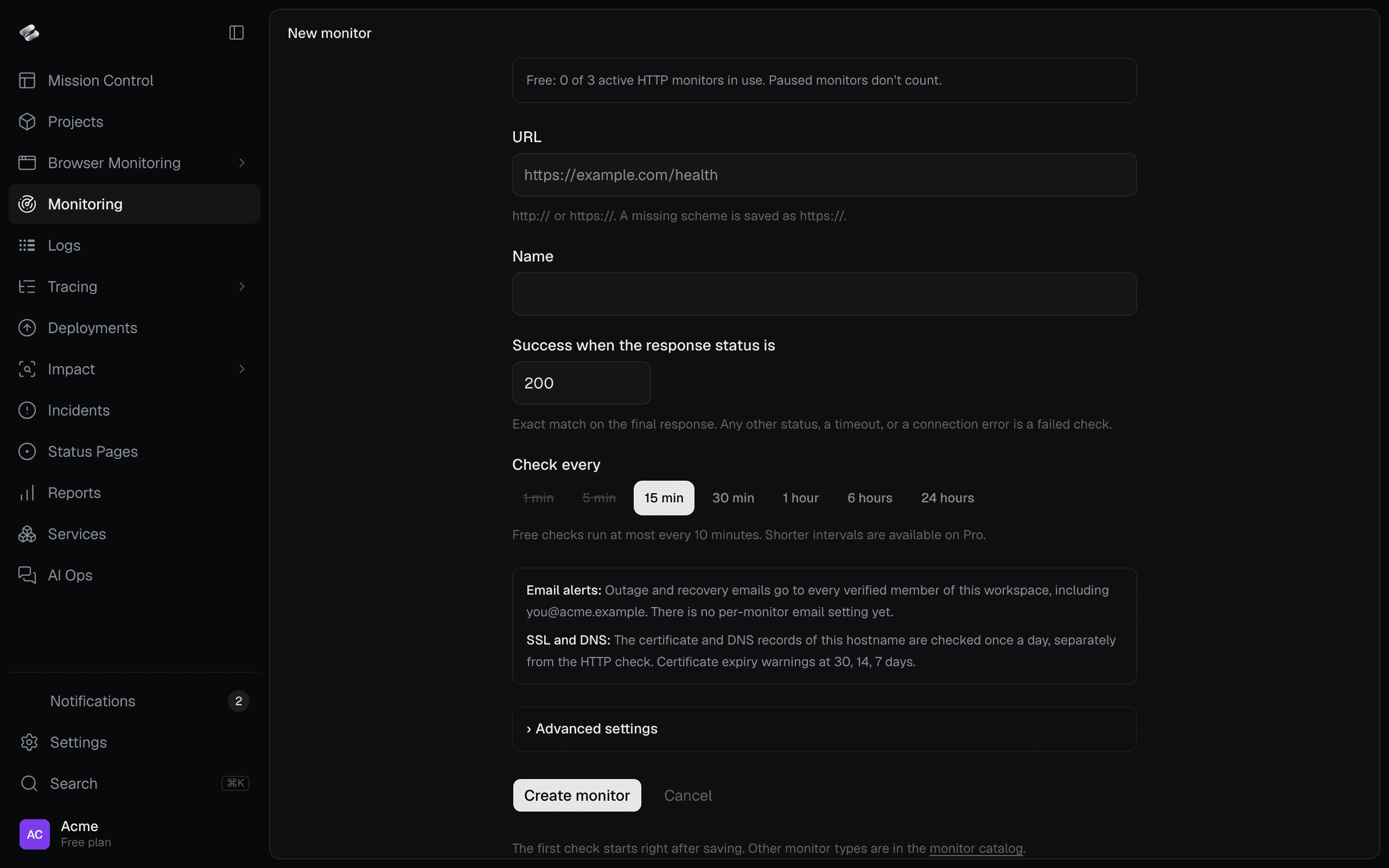Select the 24 hours check interval
Viewport: 1389px width, 868px height.
click(x=947, y=497)
